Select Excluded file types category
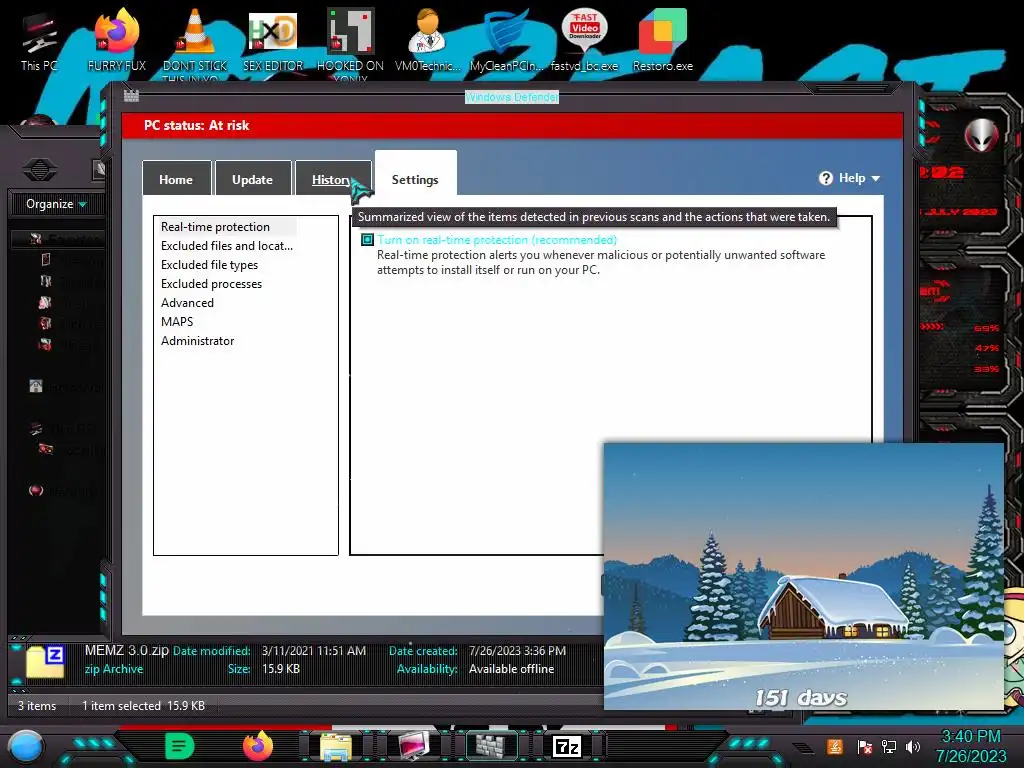The width and height of the screenshot is (1024, 768). [x=210, y=264]
